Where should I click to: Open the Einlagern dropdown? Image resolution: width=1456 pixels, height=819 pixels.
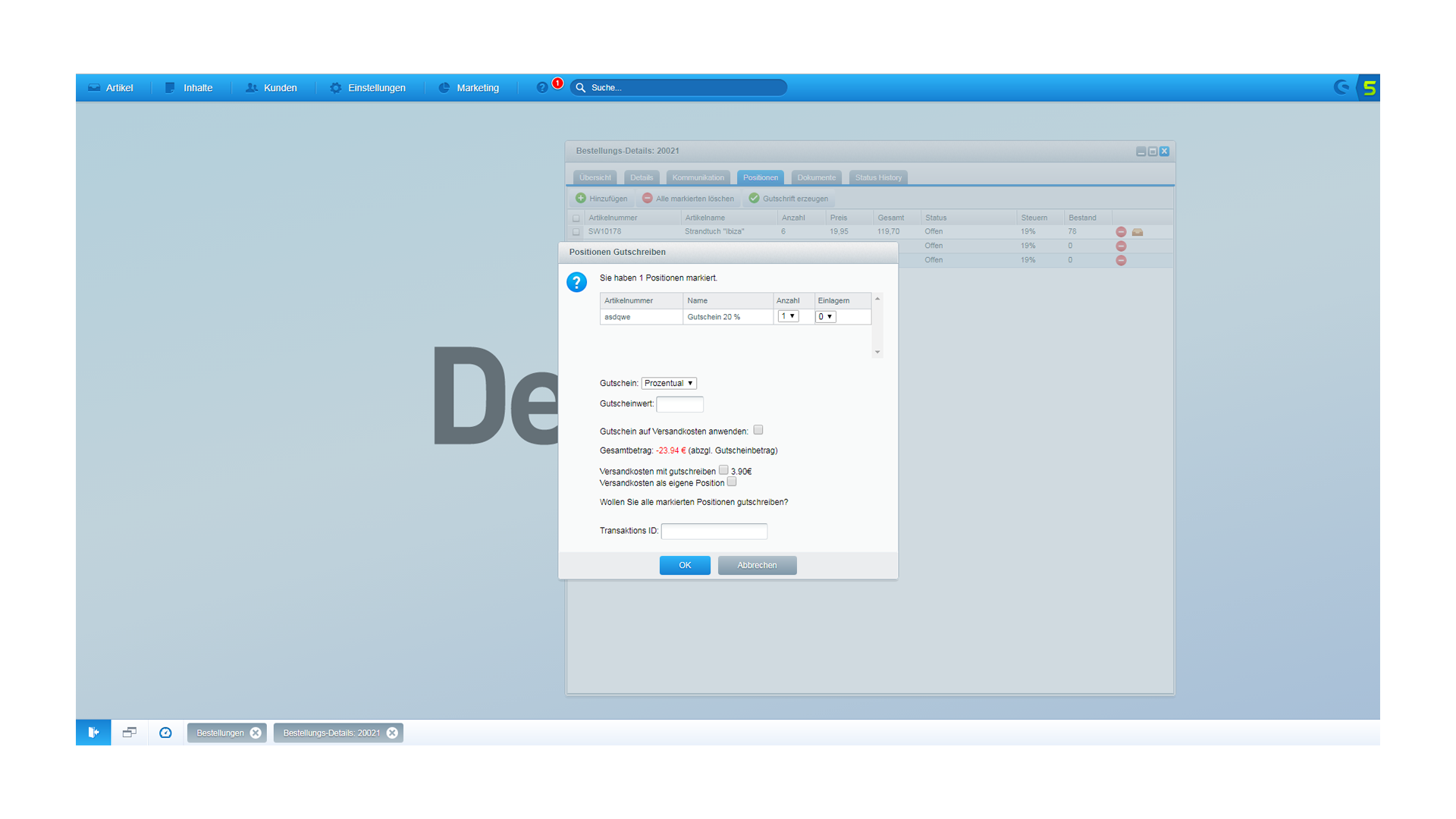[825, 317]
